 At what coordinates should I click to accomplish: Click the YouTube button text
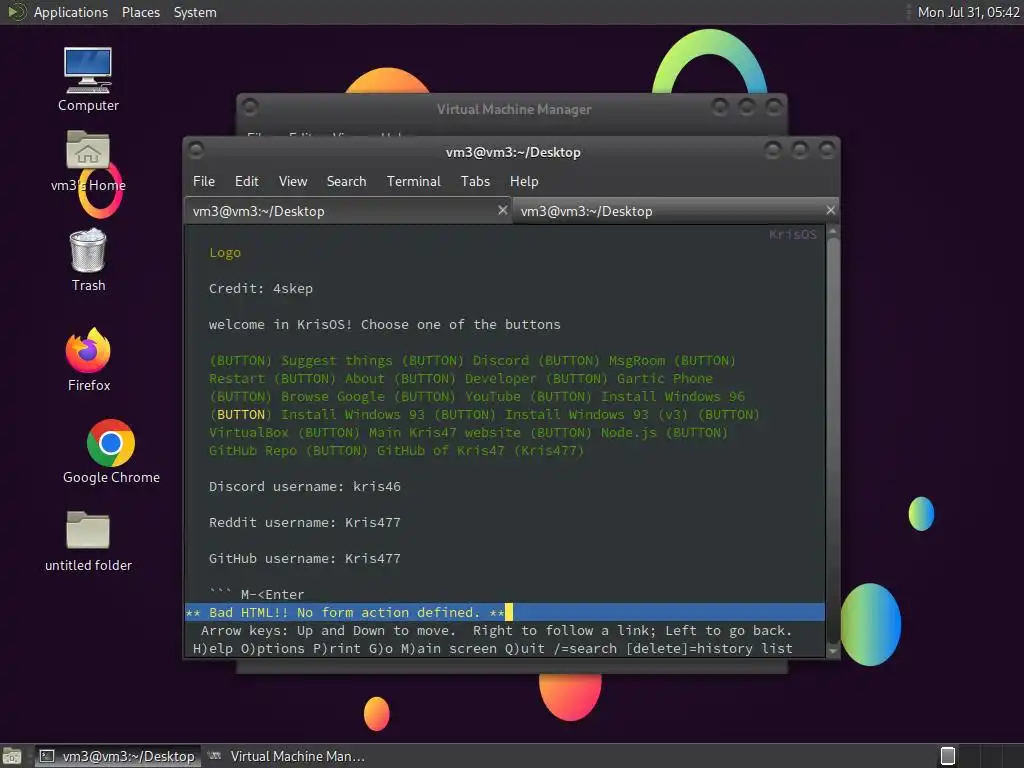click(x=492, y=396)
